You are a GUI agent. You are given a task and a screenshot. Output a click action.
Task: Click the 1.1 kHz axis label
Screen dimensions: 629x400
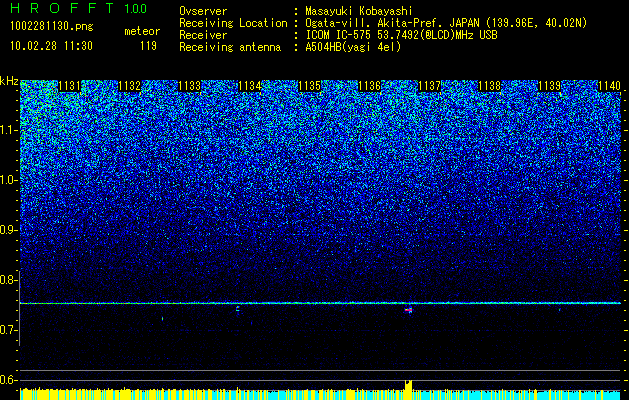(8, 130)
